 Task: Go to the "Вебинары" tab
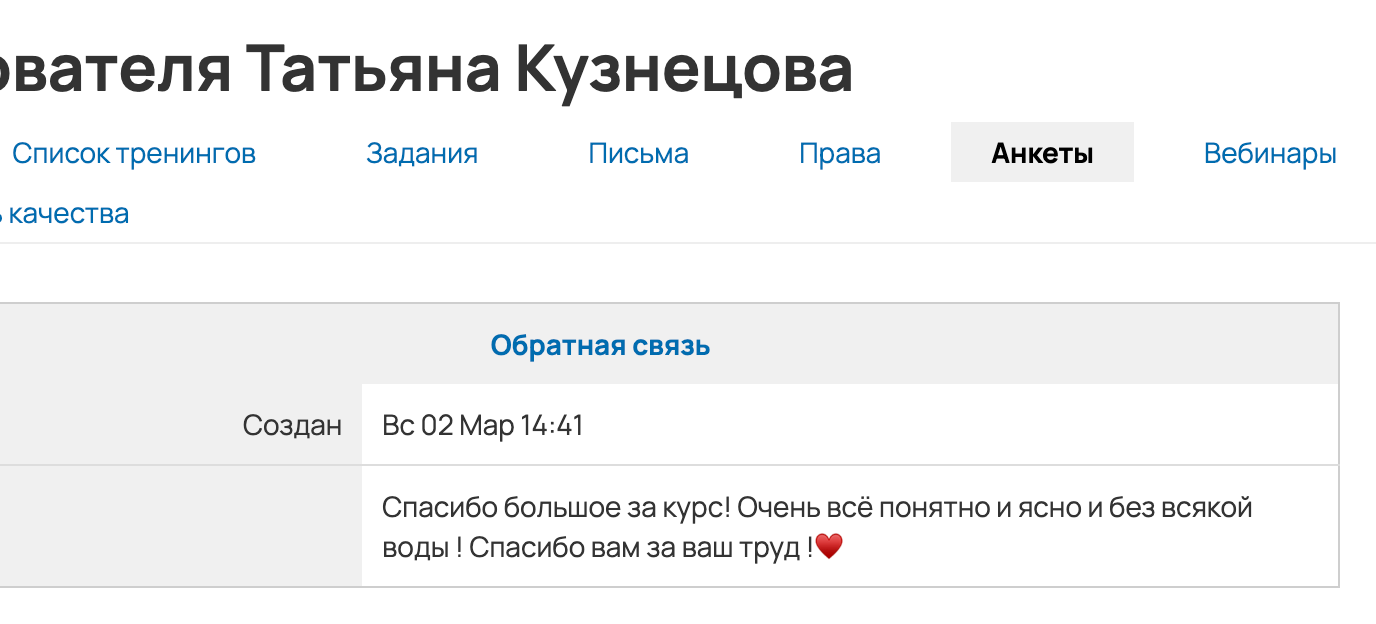[1269, 153]
